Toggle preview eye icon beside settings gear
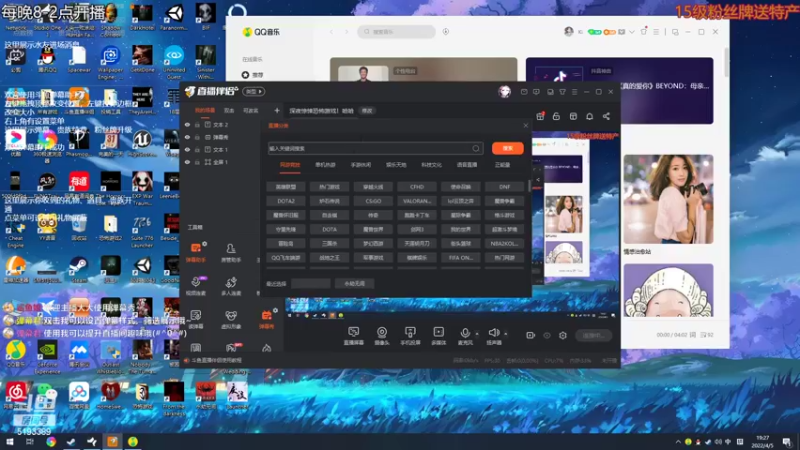 coord(546,335)
